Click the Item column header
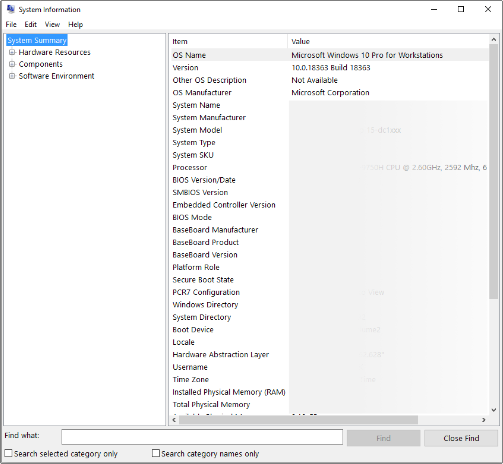This screenshot has height=464, width=503. (x=229, y=41)
